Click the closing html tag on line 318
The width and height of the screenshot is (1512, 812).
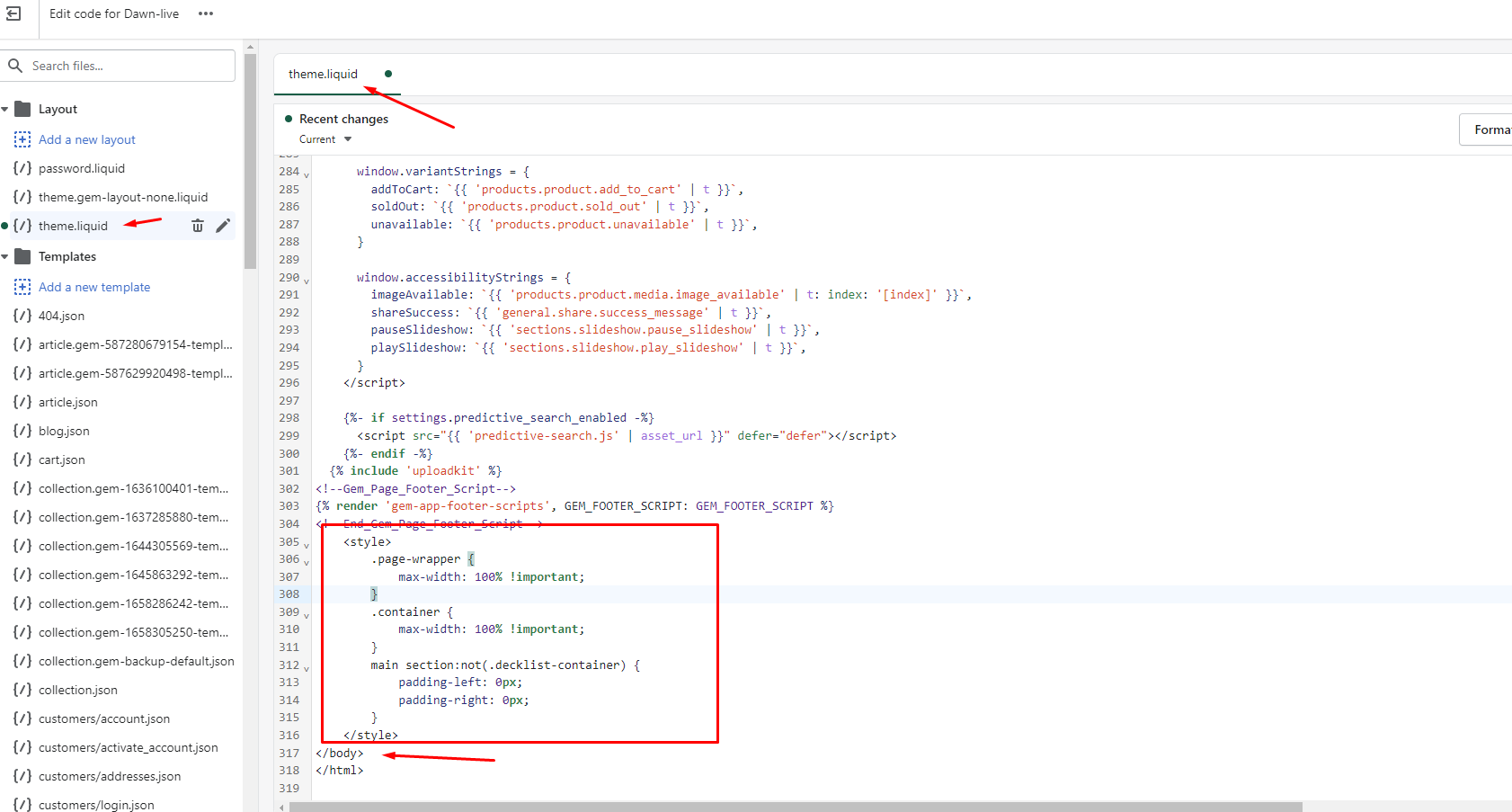click(340, 771)
